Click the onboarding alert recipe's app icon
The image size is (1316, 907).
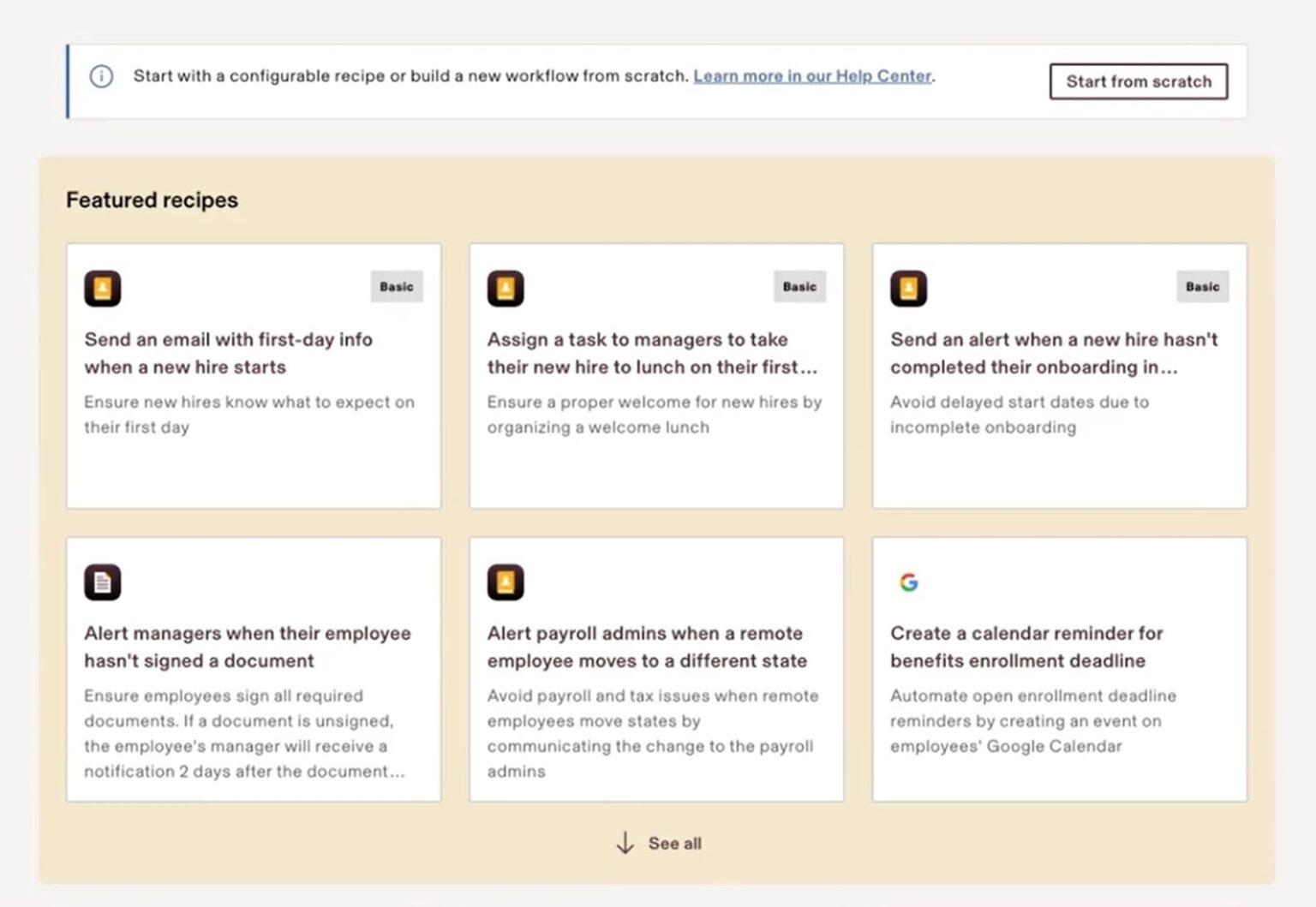point(908,289)
